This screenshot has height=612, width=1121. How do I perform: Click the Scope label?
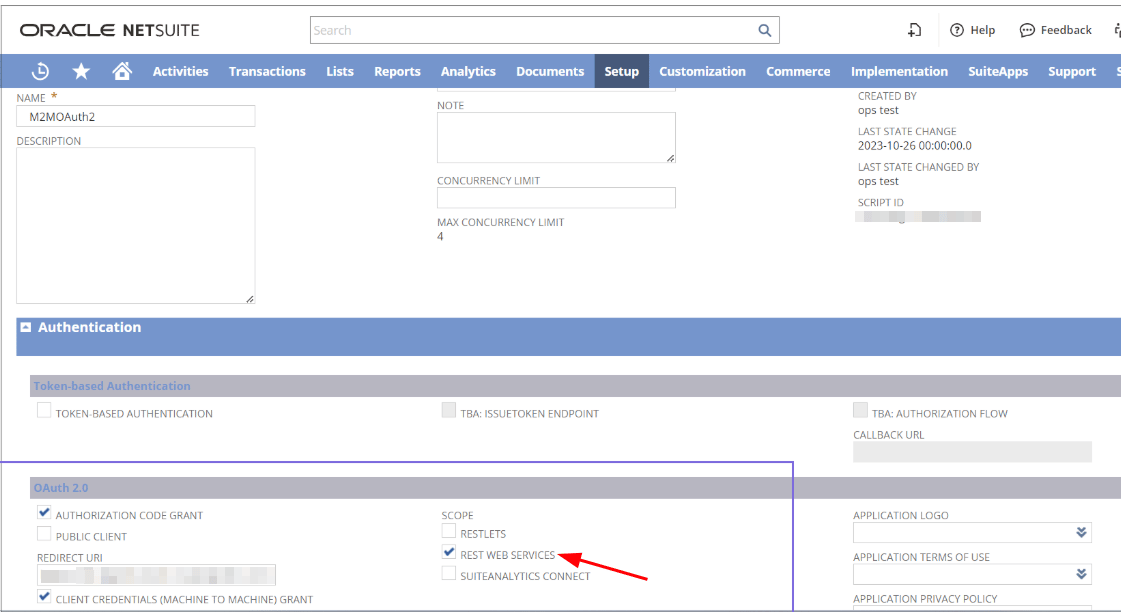point(457,515)
